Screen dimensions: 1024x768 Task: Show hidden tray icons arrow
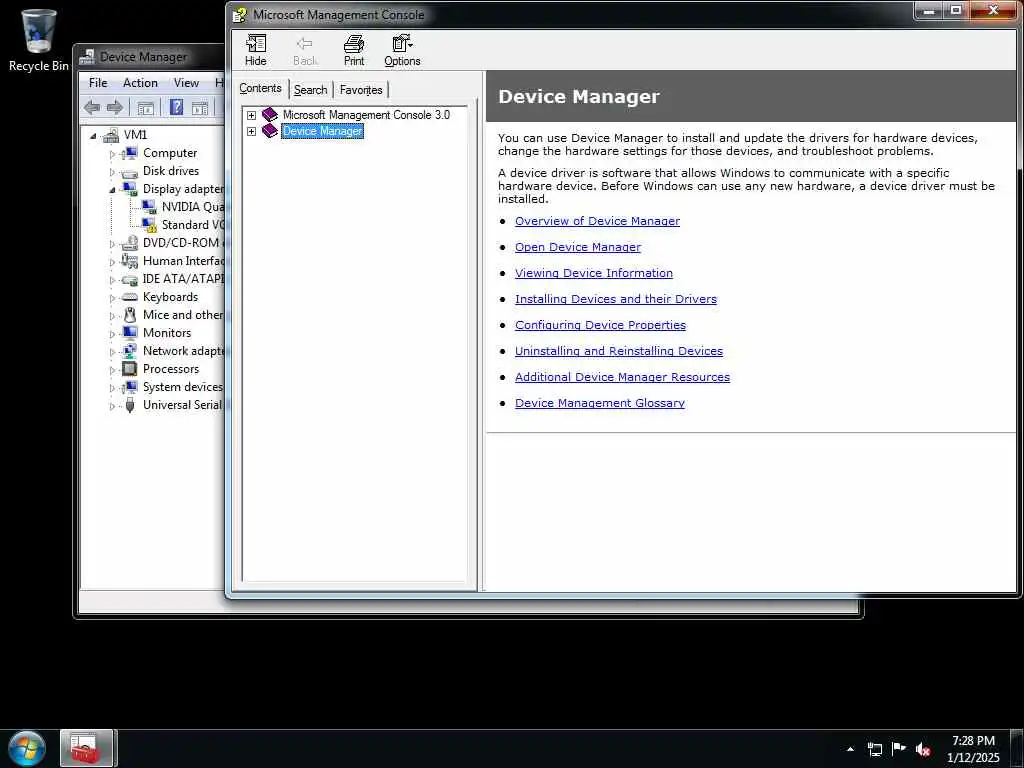[x=850, y=749]
